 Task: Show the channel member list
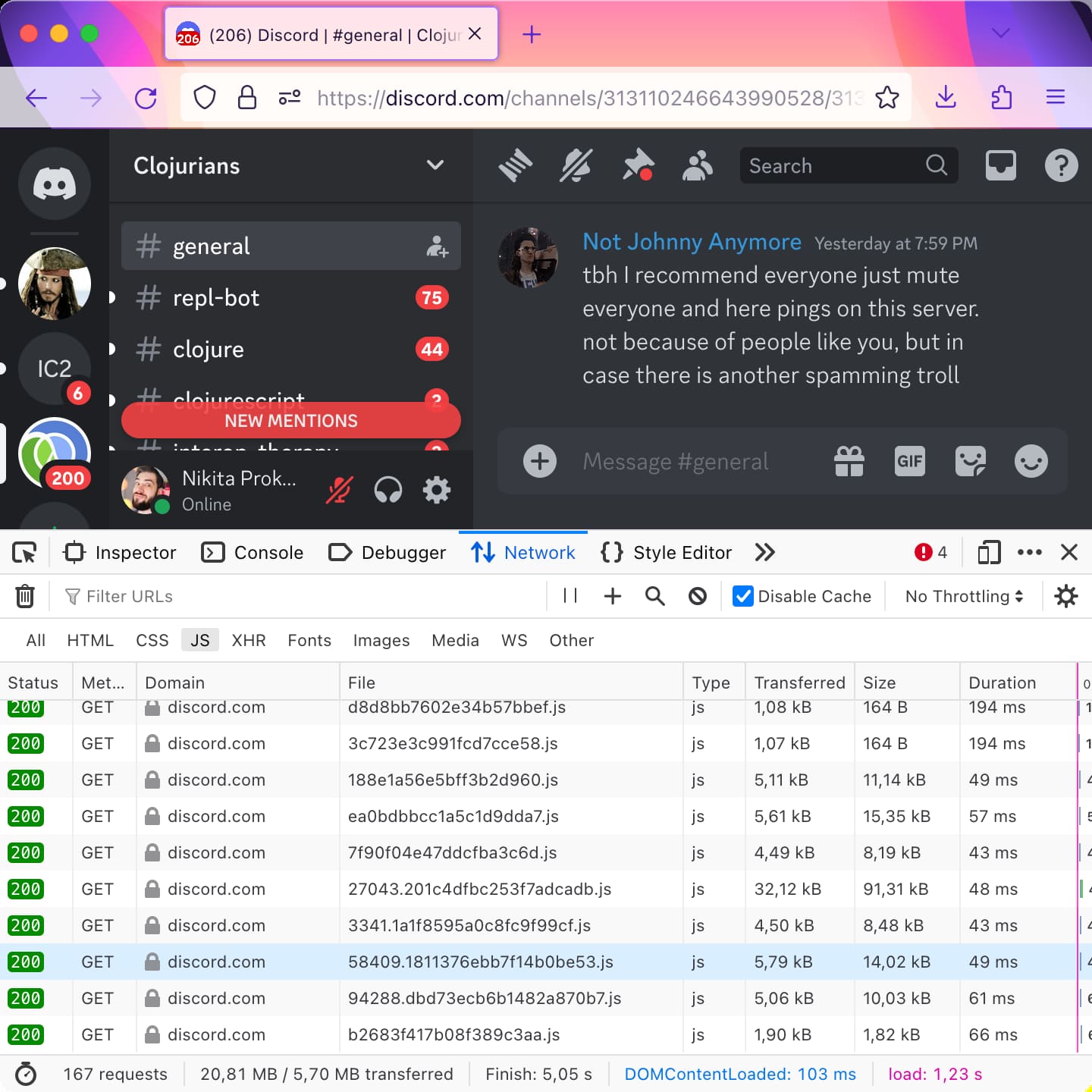click(697, 165)
